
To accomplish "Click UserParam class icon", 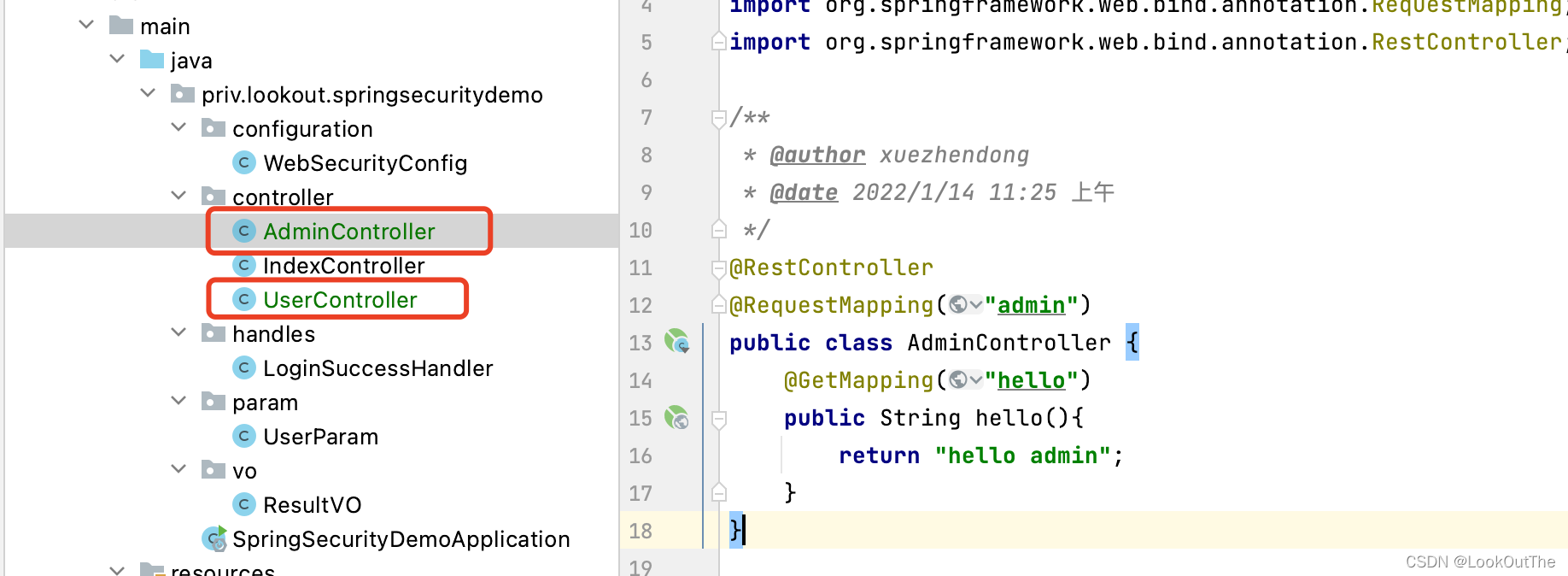I will 244,436.
